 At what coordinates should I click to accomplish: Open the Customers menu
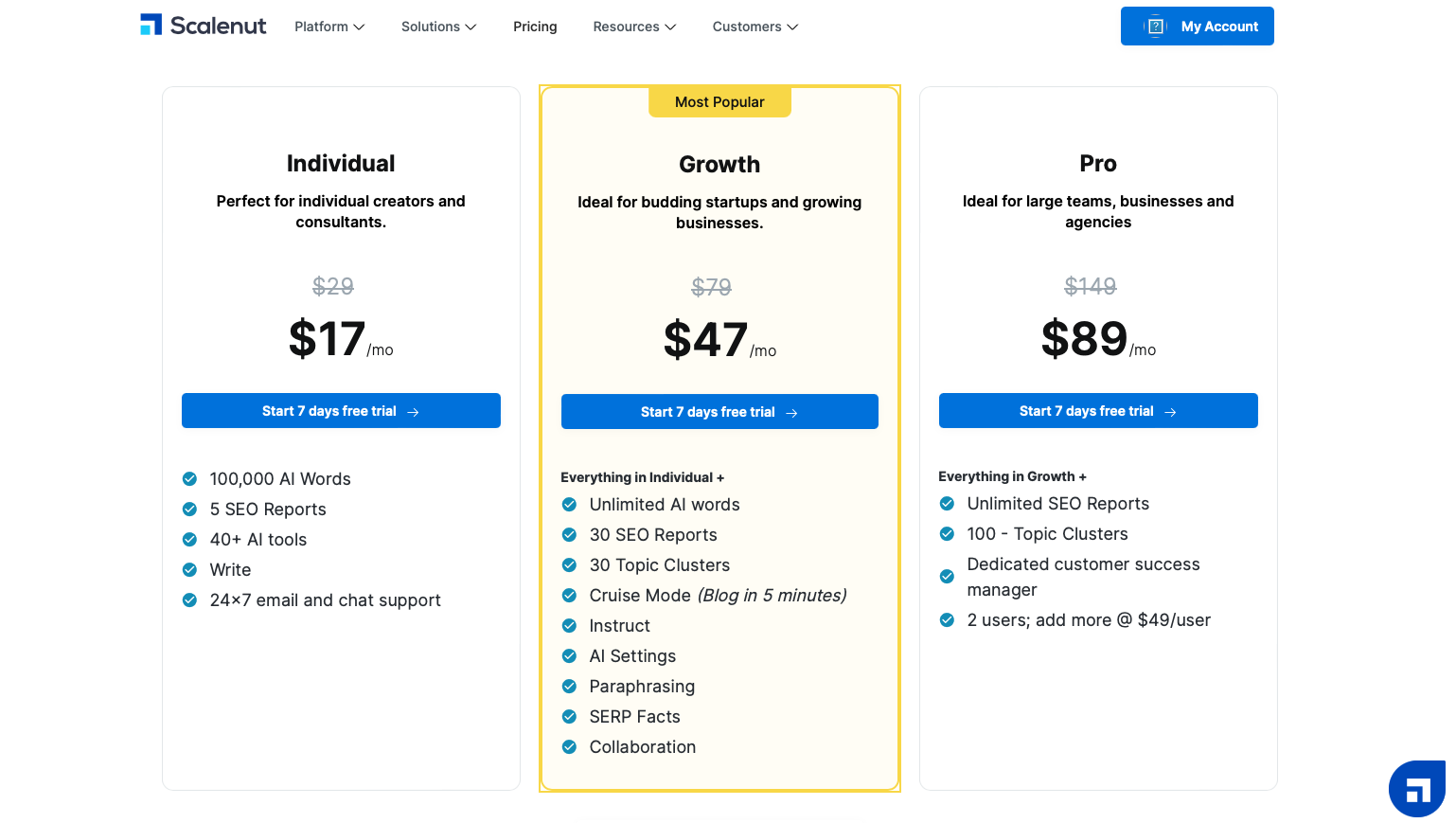(x=755, y=27)
